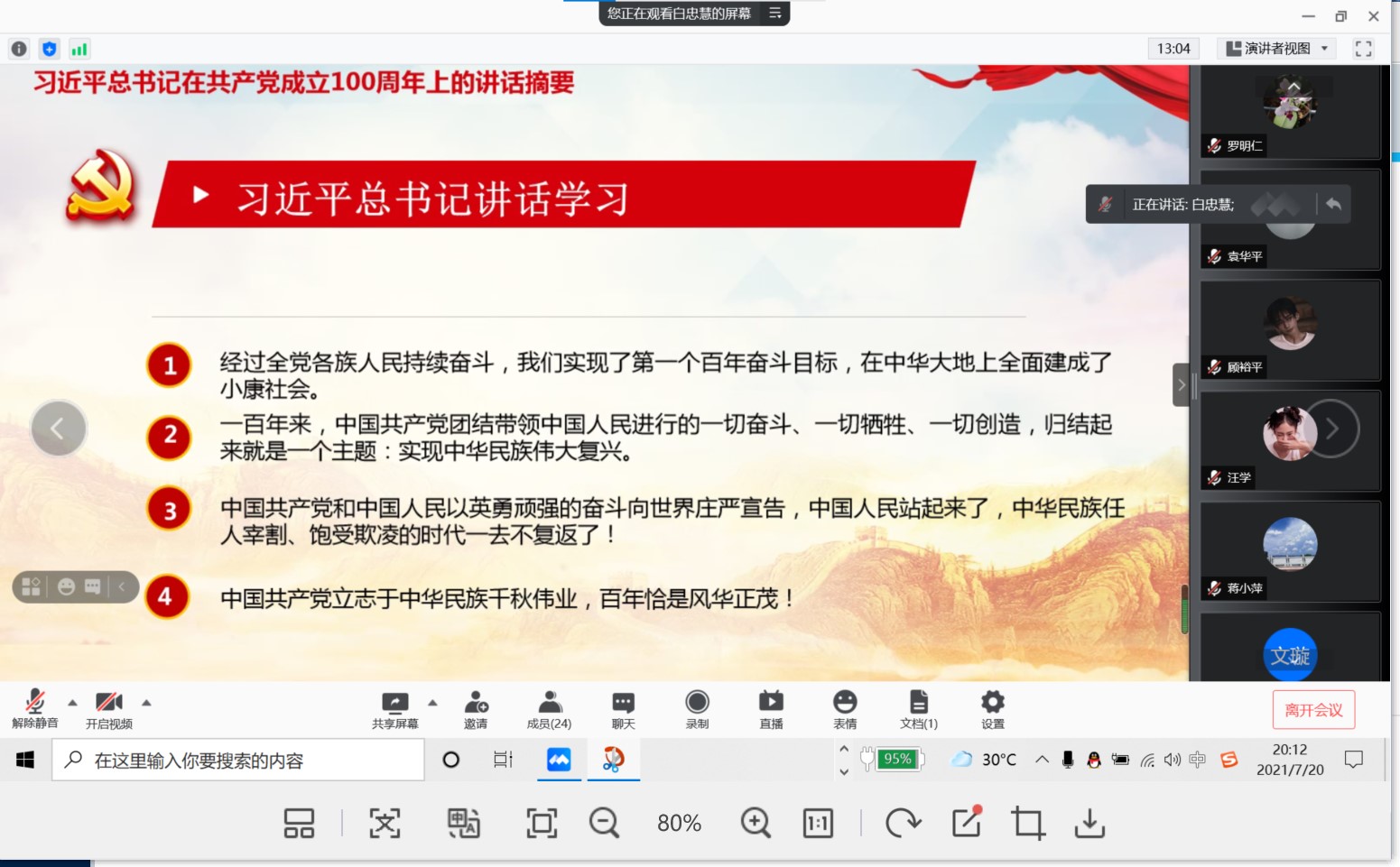
Task: Click the 80% zoom level indicator
Action: (679, 823)
